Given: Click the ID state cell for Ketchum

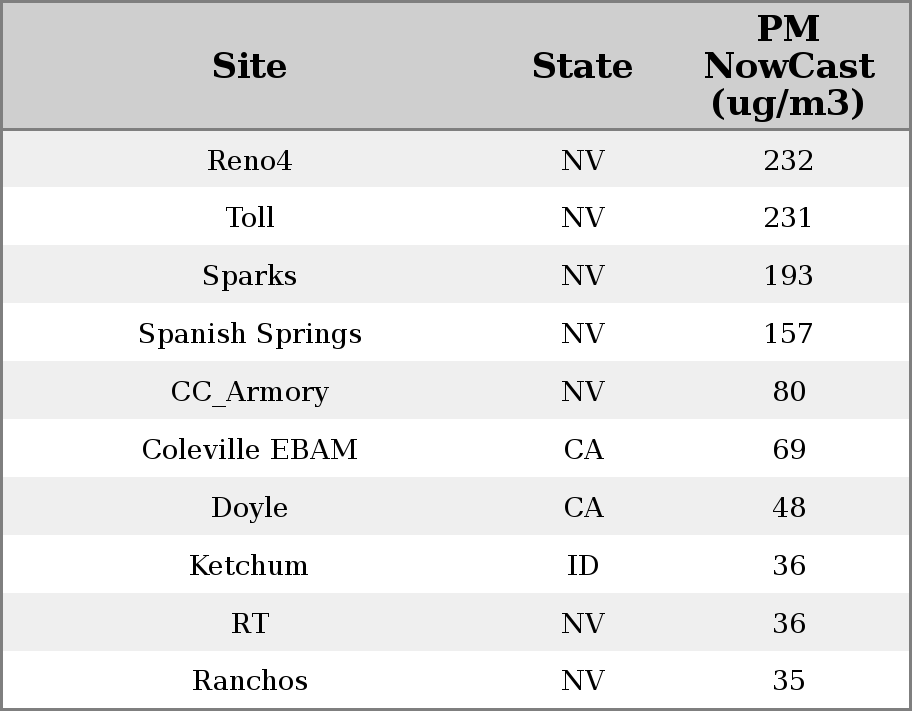Looking at the screenshot, I should [x=582, y=566].
